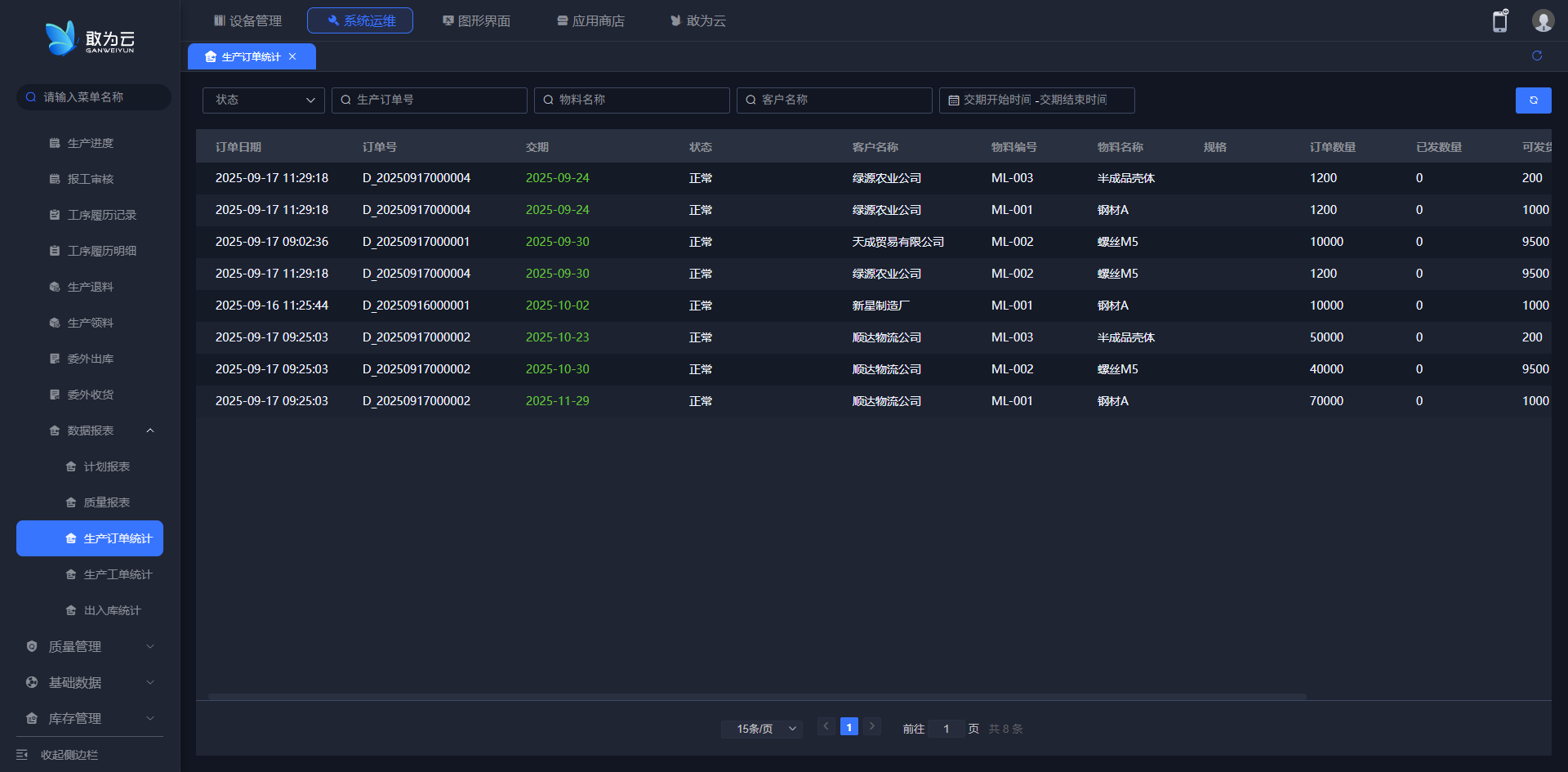
Task: Open 生产工单统计 in the sidebar
Action: point(118,574)
